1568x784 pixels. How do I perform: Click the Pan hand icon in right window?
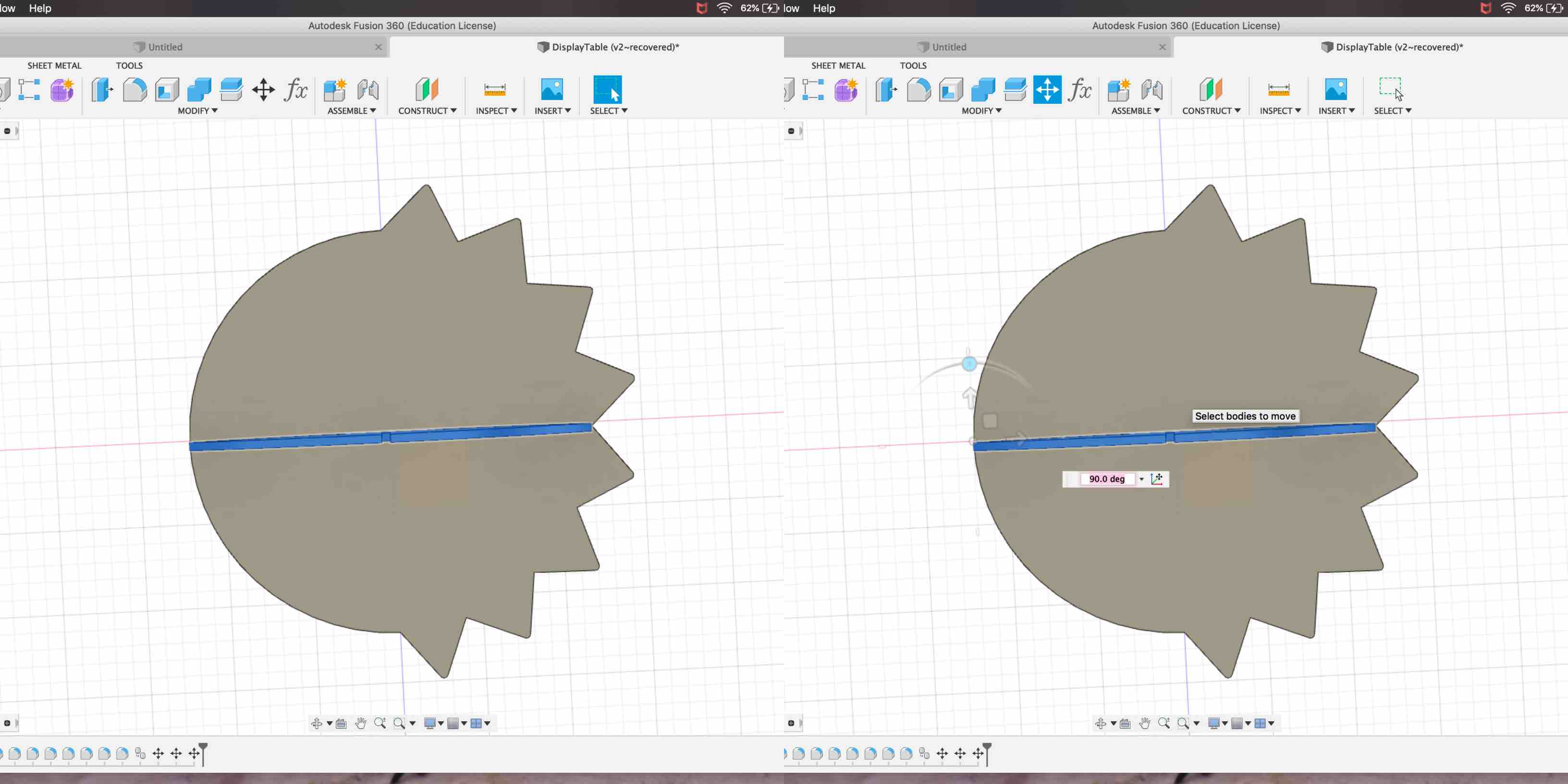click(x=1145, y=723)
